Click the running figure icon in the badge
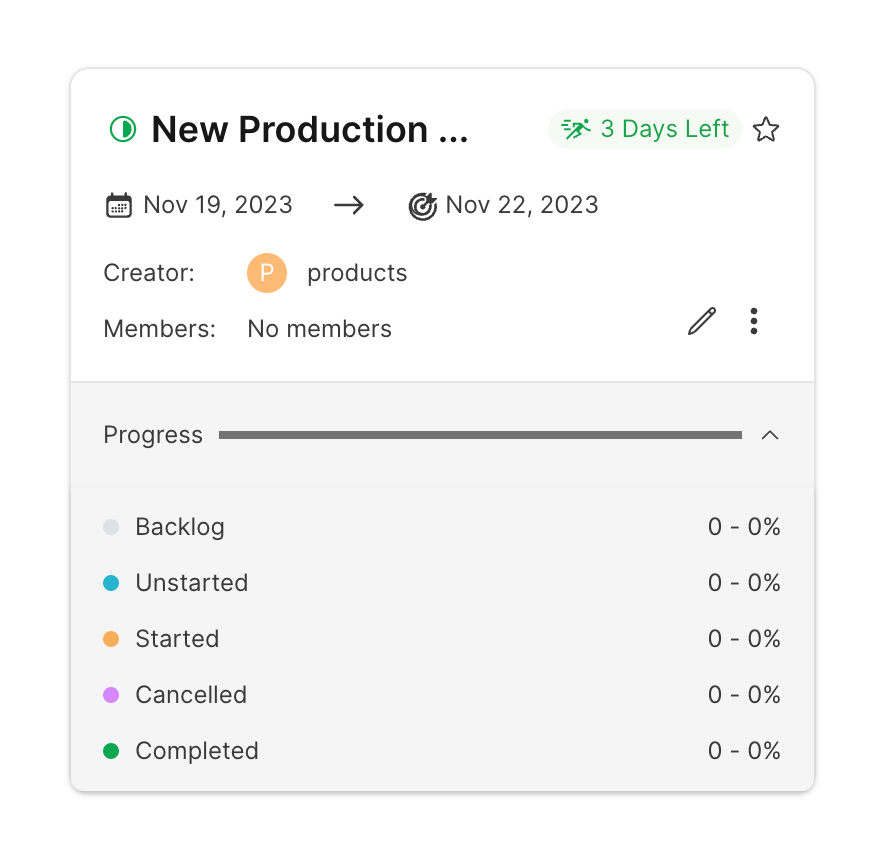885x864 pixels. [x=577, y=128]
